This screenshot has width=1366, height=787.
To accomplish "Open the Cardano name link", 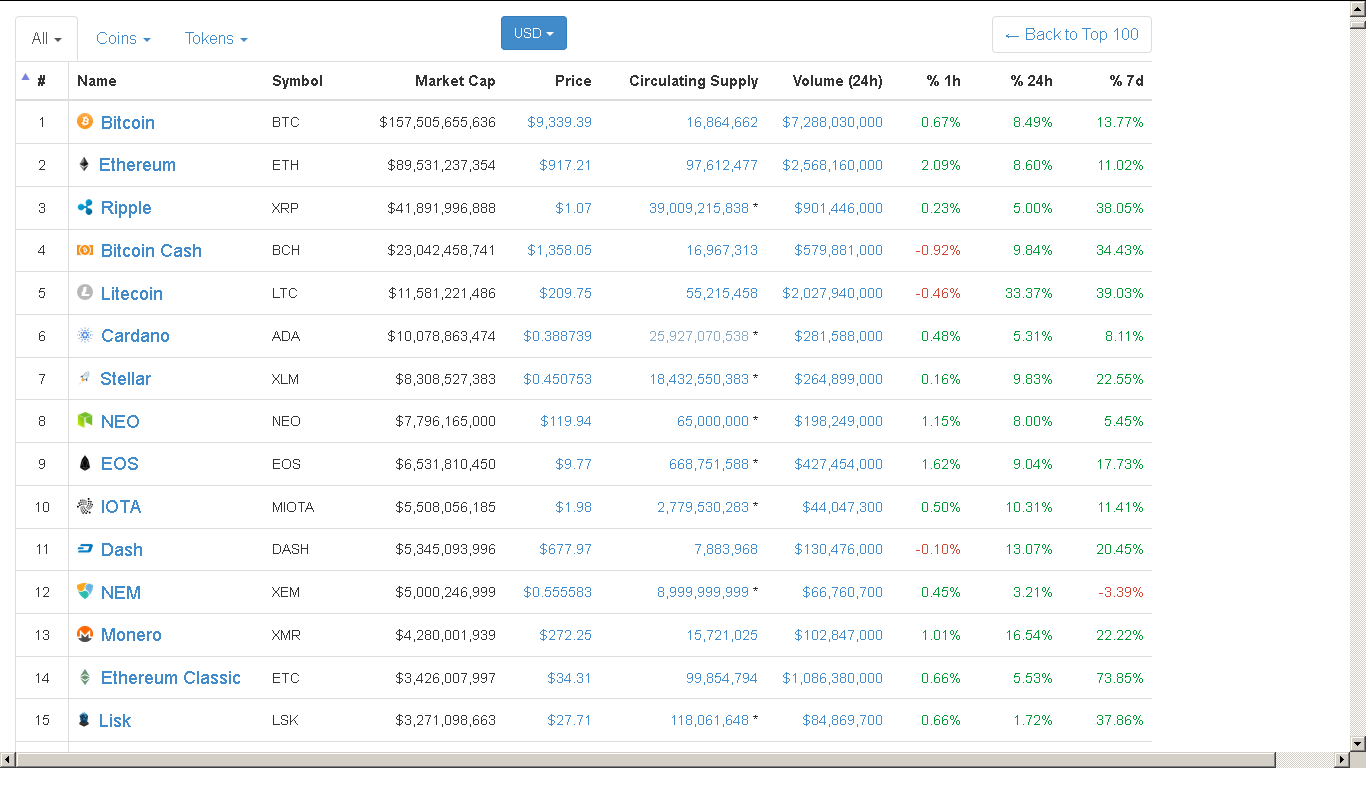I will [135, 336].
